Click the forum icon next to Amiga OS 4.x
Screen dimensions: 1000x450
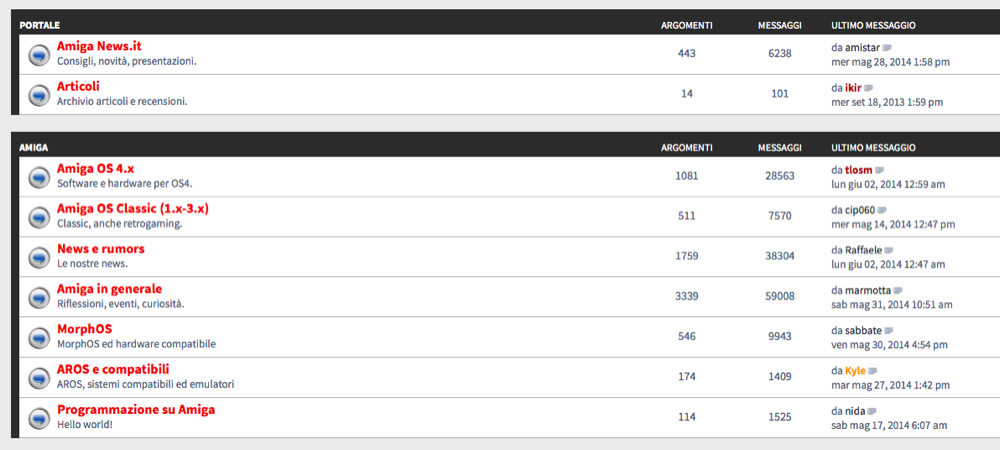pyautogui.click(x=40, y=177)
